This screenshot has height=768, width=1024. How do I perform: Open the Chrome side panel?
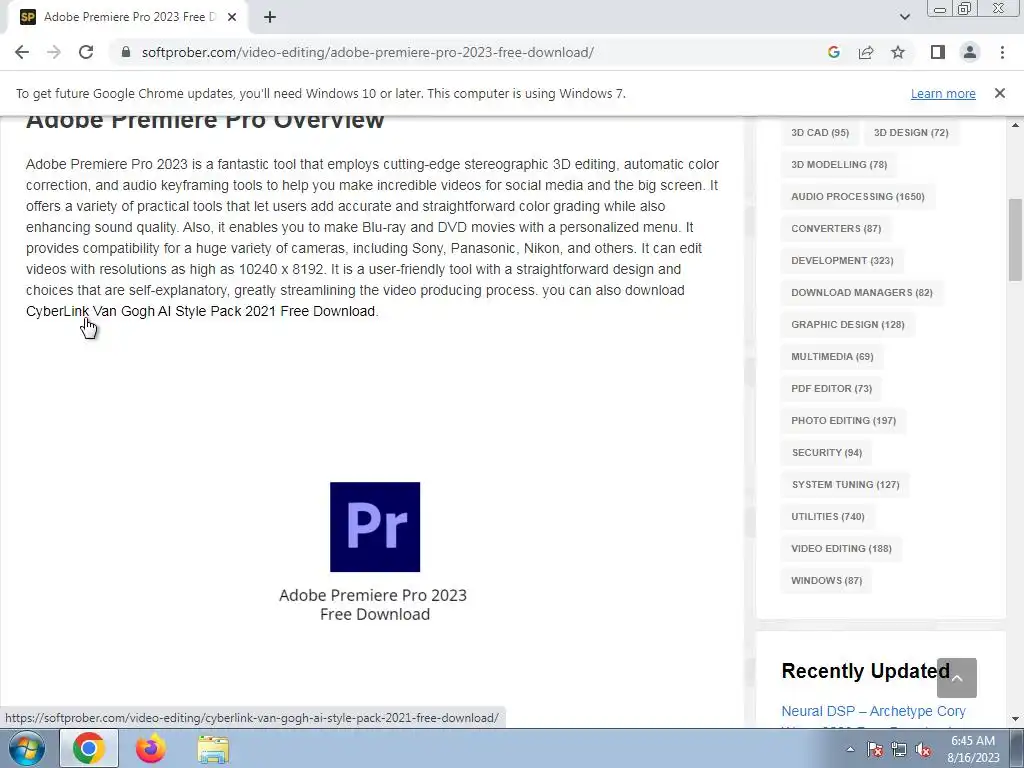938,52
